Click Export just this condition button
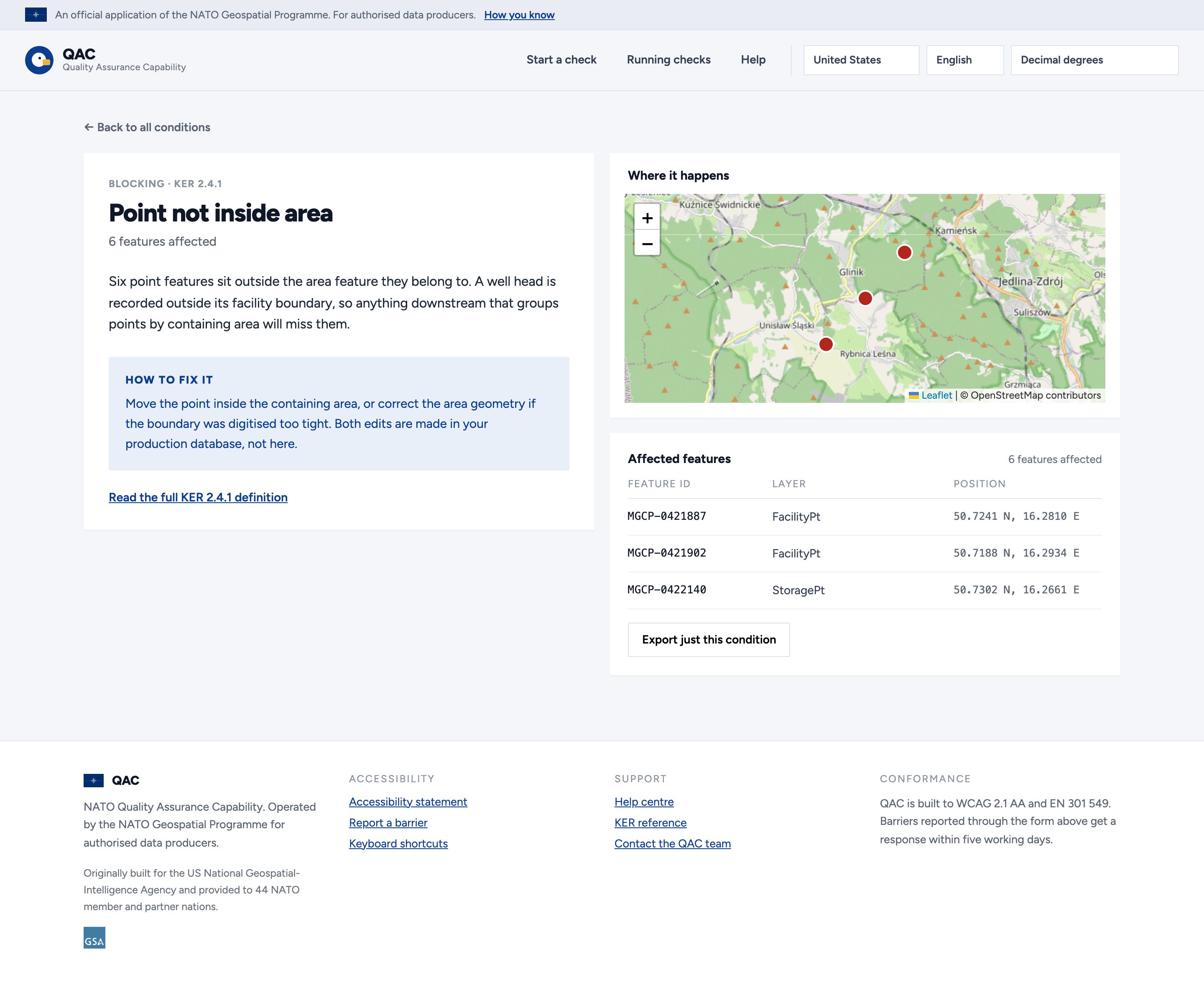Screen dimensions: 1204x987 (709, 640)
